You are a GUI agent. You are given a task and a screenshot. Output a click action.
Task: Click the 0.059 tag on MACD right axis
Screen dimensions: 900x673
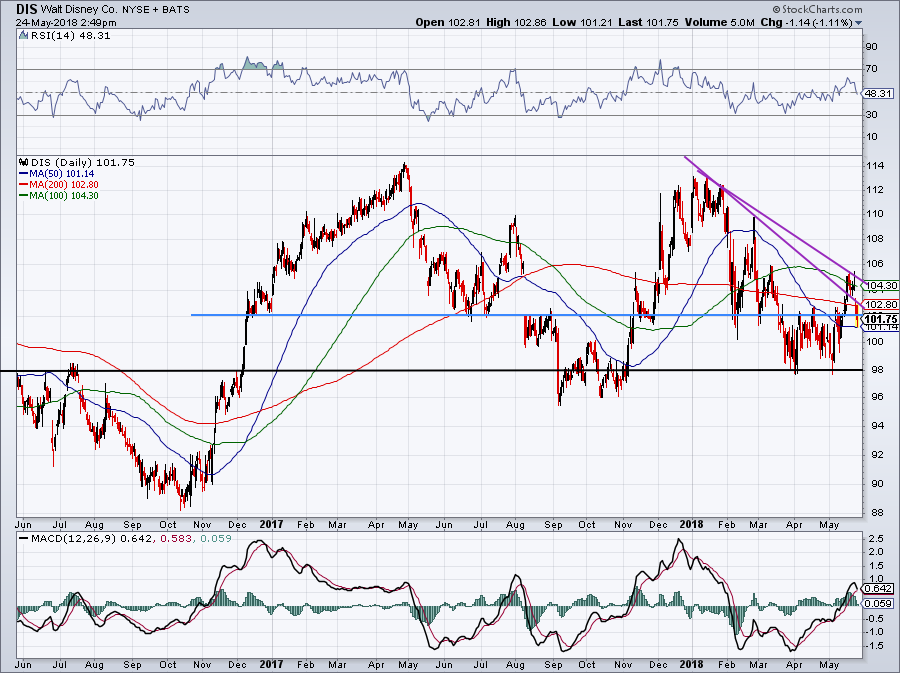pos(878,604)
